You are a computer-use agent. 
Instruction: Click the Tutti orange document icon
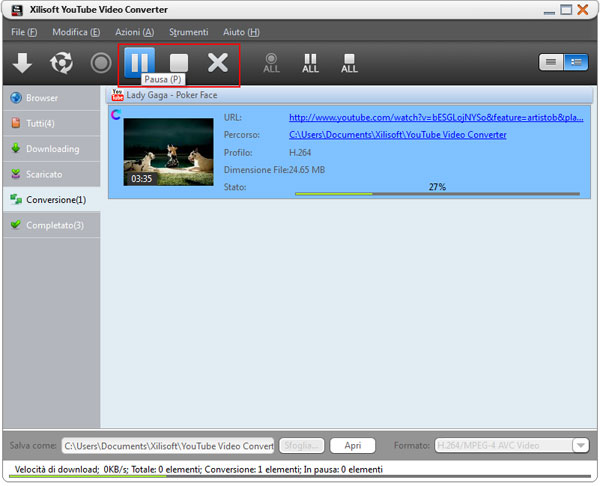(x=16, y=123)
